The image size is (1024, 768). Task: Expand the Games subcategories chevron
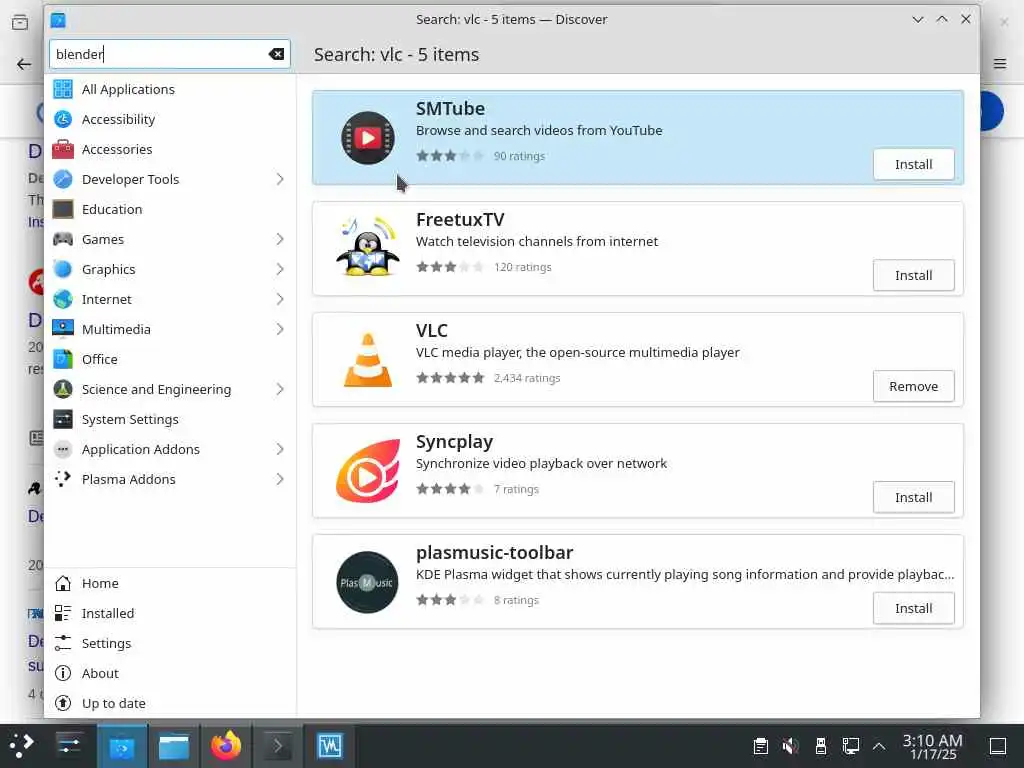point(280,239)
